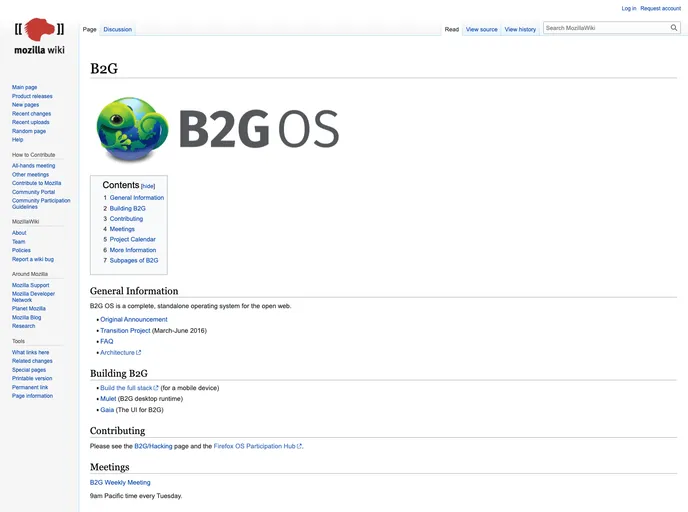Open Planet Mozilla link
This screenshot has width=688, height=512.
pyautogui.click(x=29, y=308)
